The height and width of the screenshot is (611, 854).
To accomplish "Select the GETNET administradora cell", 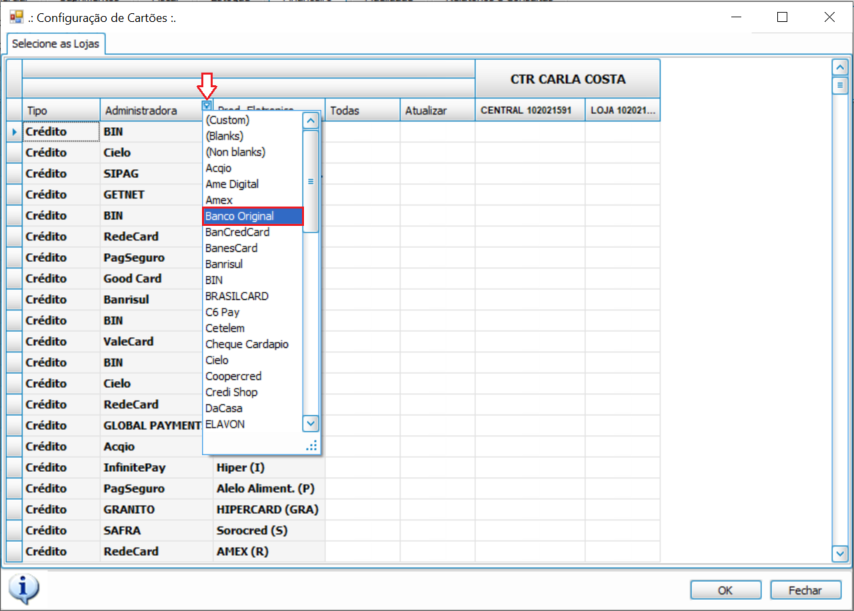I will coord(151,194).
